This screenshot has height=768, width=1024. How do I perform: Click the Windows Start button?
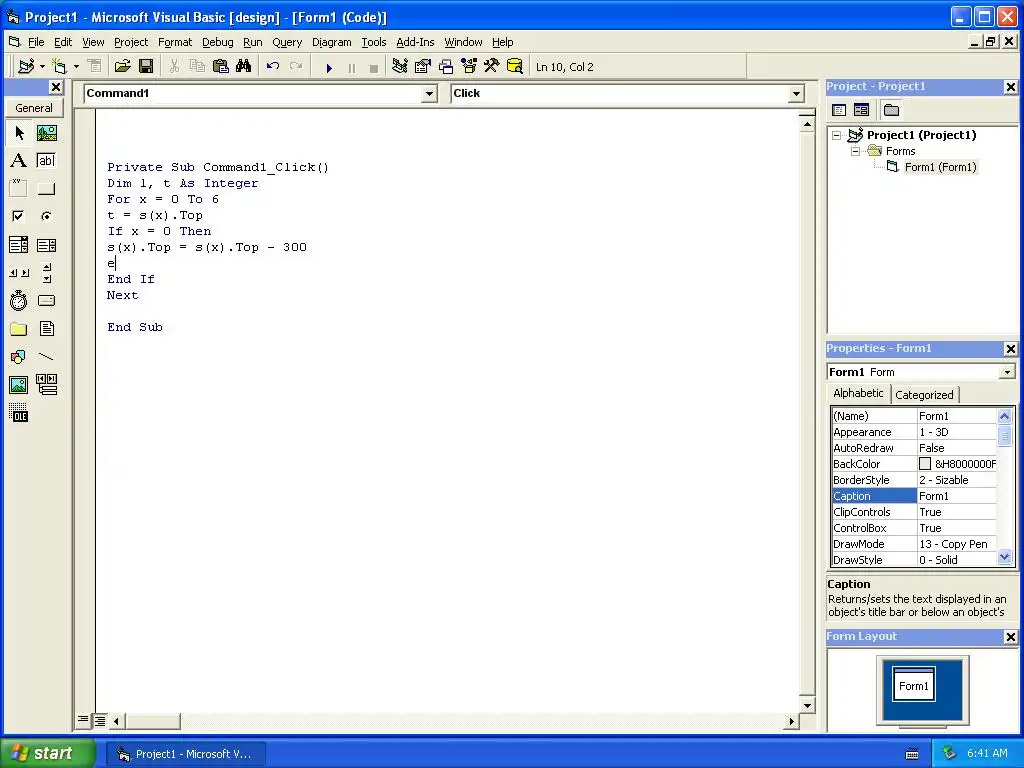(47, 753)
